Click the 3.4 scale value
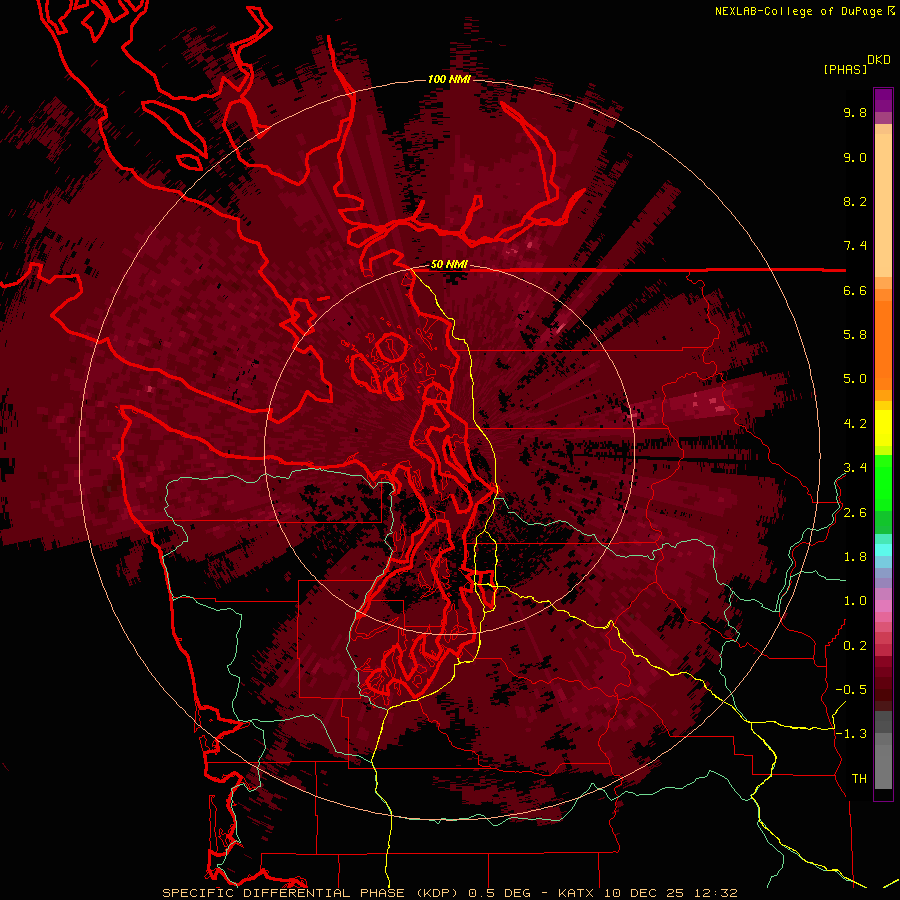Screen dimensions: 900x900 tap(855, 468)
